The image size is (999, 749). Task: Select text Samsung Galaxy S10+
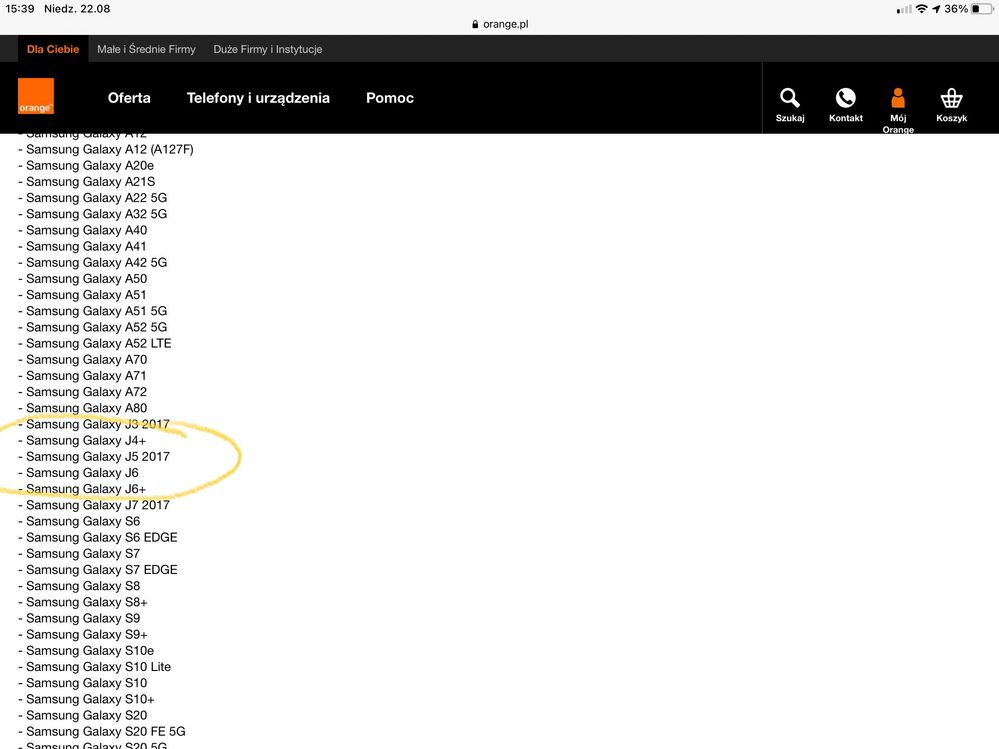90,699
